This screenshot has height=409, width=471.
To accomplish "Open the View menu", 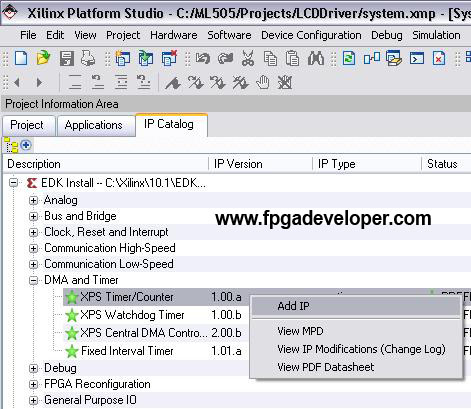I will tap(85, 35).
